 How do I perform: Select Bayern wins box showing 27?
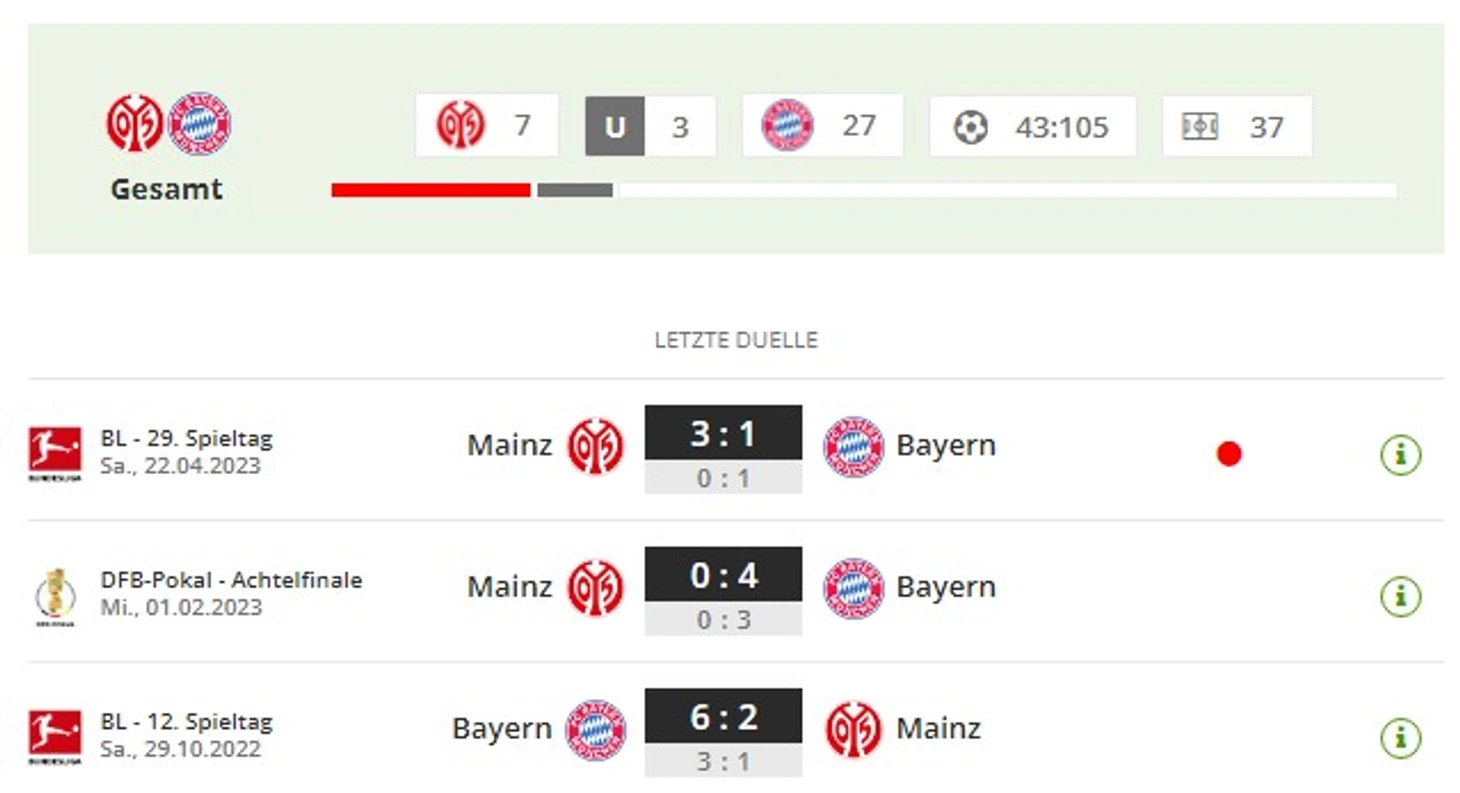point(822,125)
